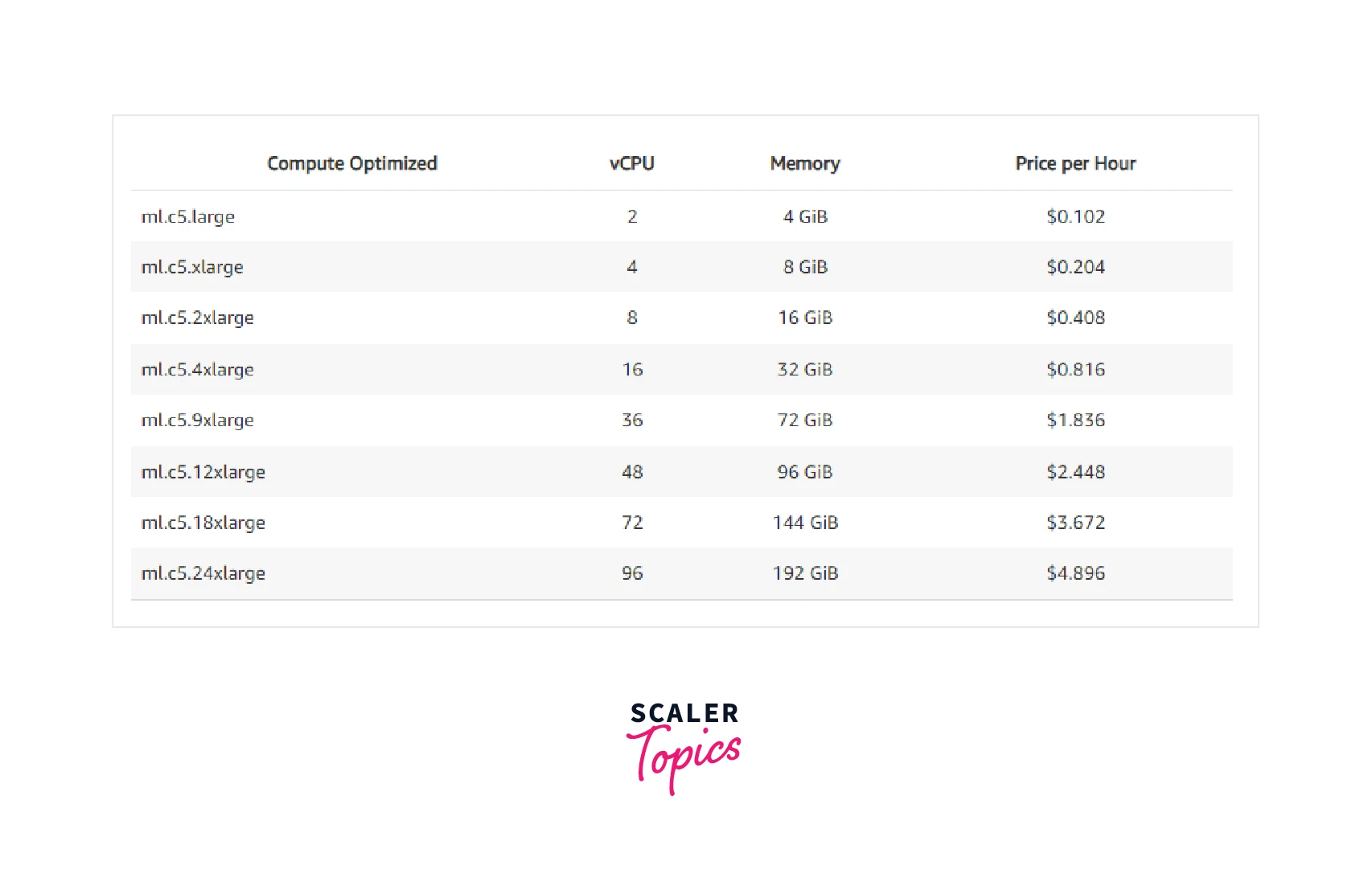Screen dimensions: 1372x874
Task: Click the $1.836 price value
Action: tap(1075, 421)
